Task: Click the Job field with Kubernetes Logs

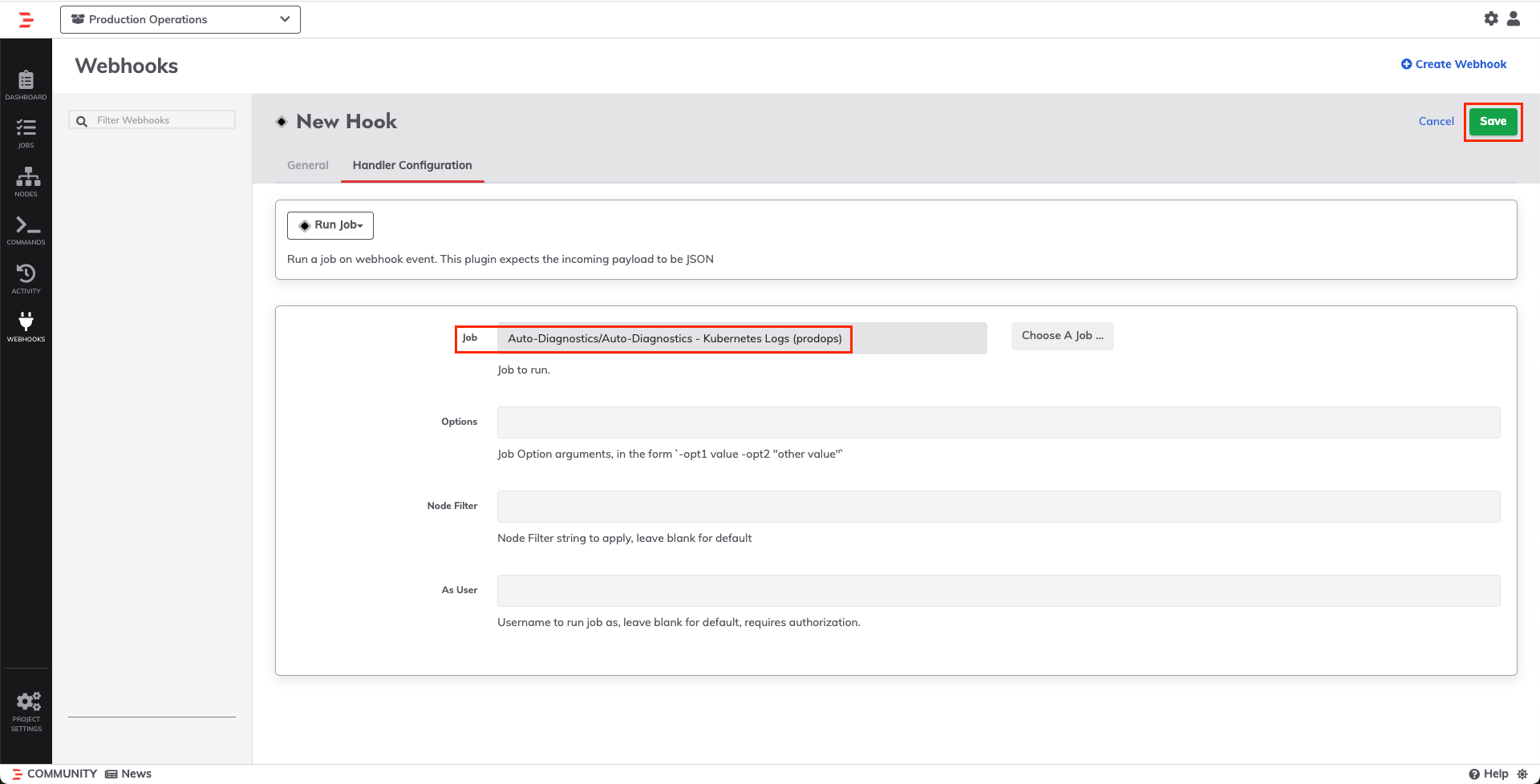Action: (x=742, y=338)
